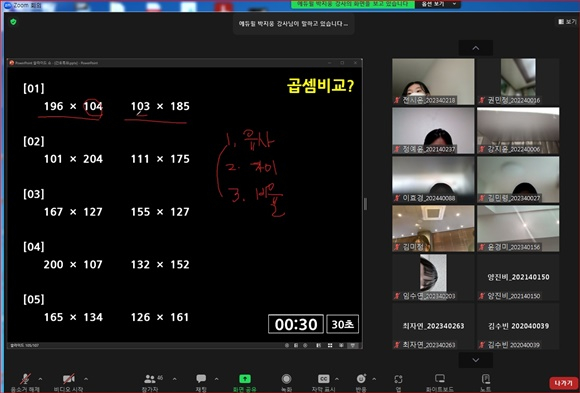Expand the 옵션 보기 dropdown
This screenshot has width=580, height=393.
(x=438, y=4)
